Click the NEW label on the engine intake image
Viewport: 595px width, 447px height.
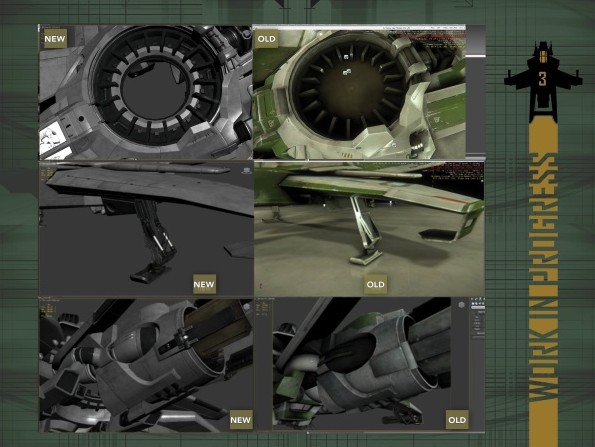(x=55, y=39)
